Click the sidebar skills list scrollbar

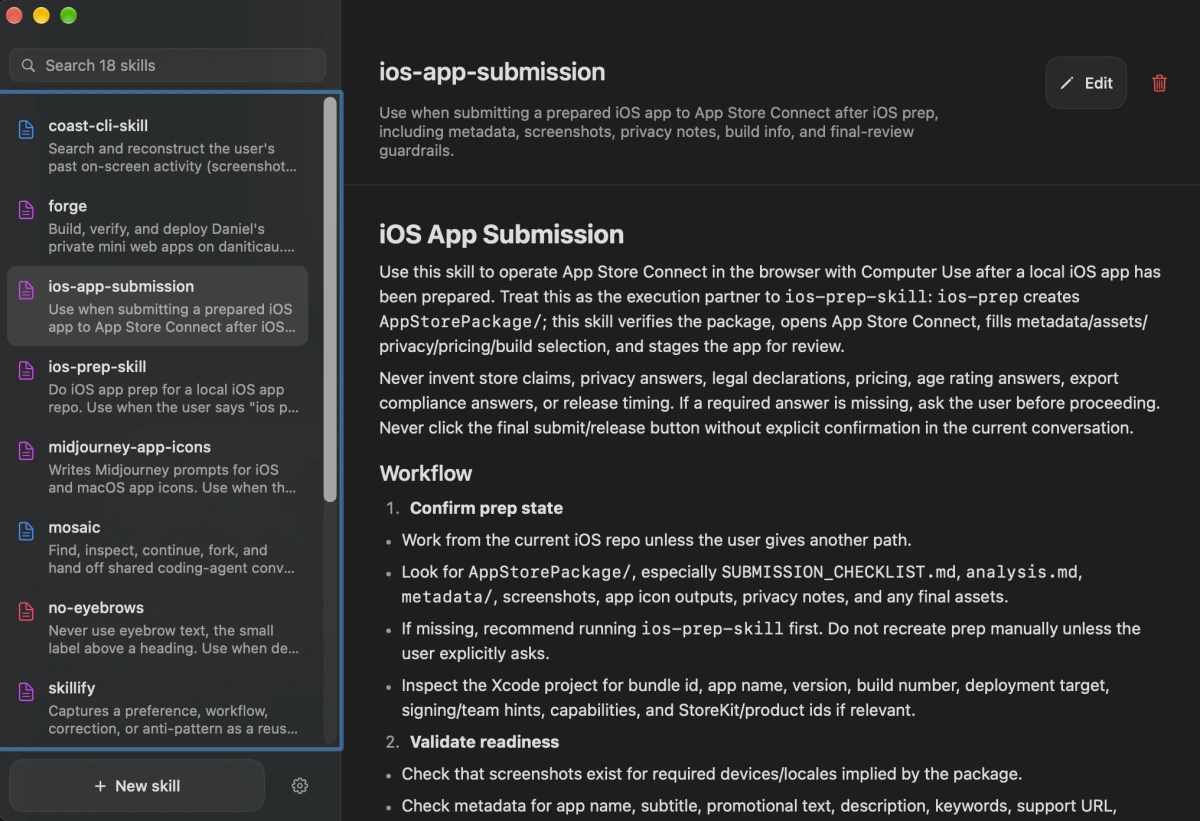pos(330,299)
